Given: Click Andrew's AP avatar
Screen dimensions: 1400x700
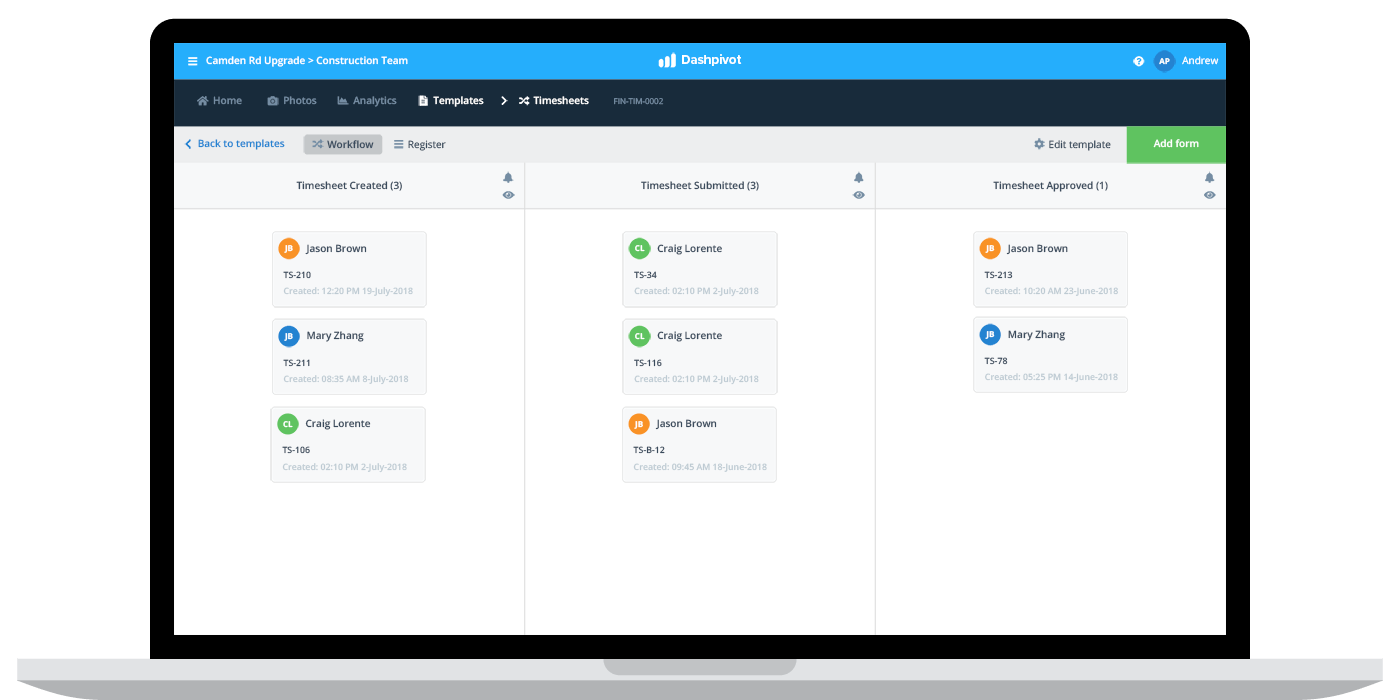Looking at the screenshot, I should 1164,60.
